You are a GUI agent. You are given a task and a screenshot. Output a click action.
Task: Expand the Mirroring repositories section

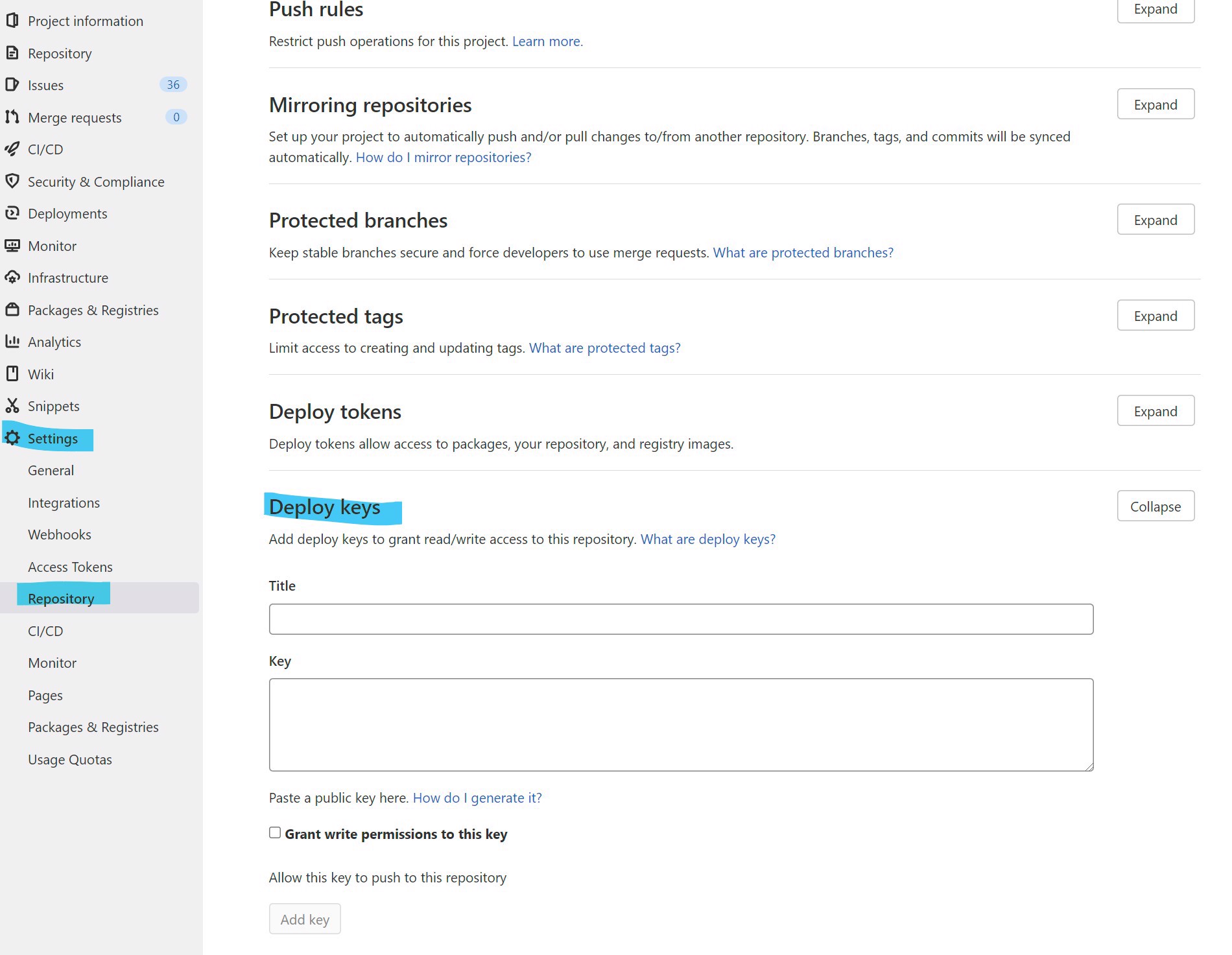tap(1155, 104)
